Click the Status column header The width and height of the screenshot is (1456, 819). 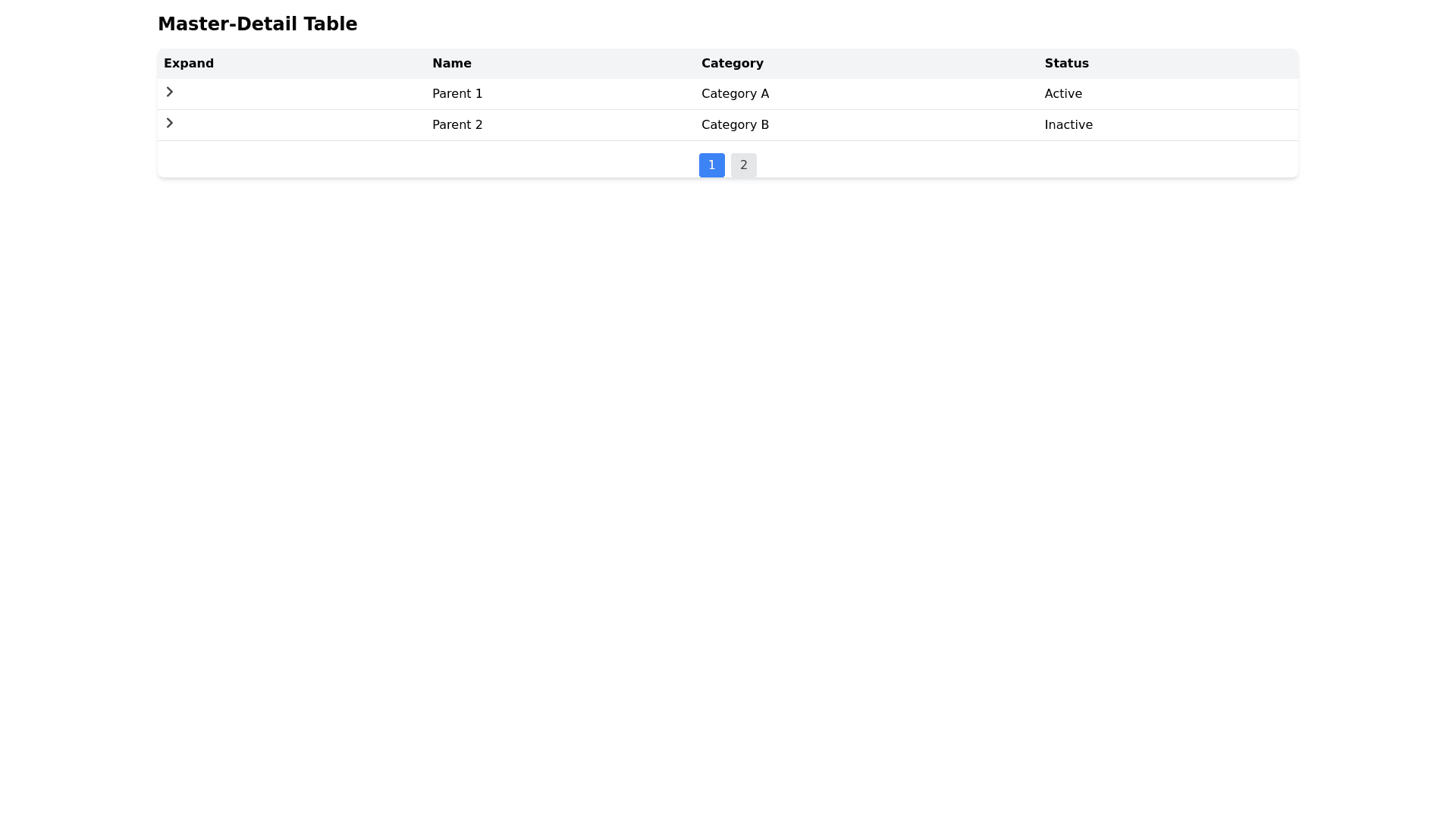coord(1066,64)
